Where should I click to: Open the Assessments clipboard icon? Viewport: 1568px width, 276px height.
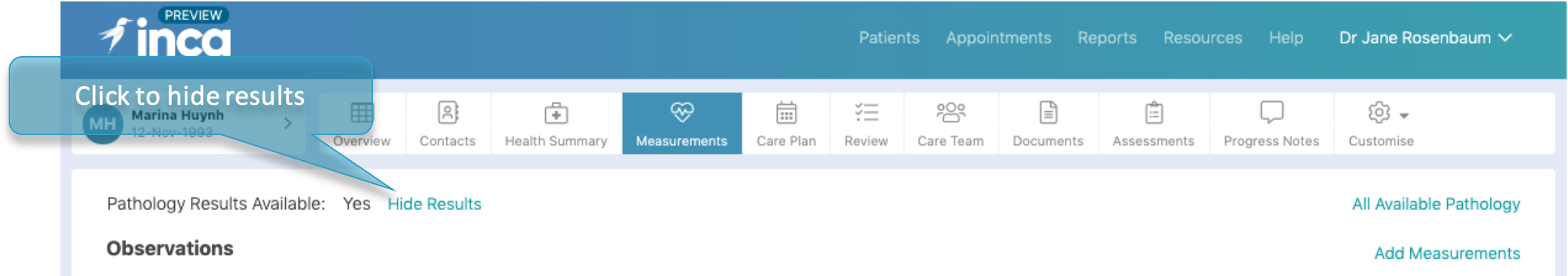1154,113
